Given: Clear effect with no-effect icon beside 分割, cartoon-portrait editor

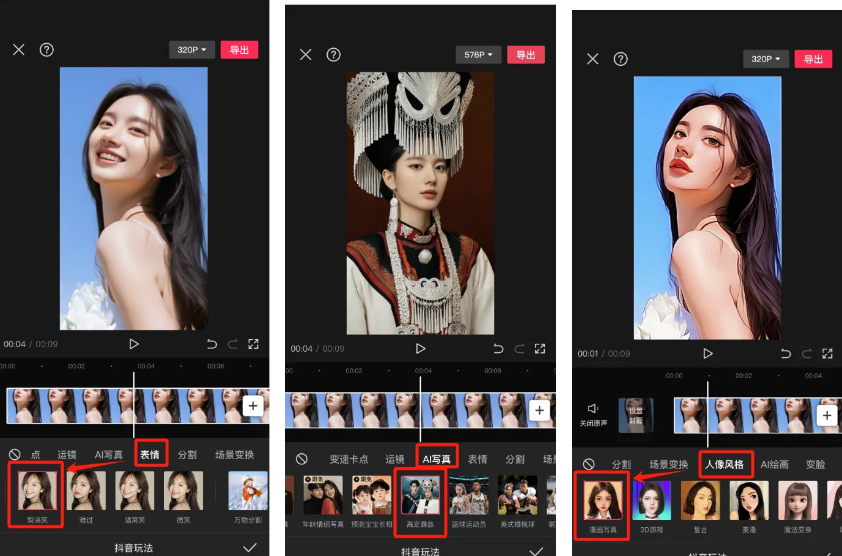Looking at the screenshot, I should [589, 464].
